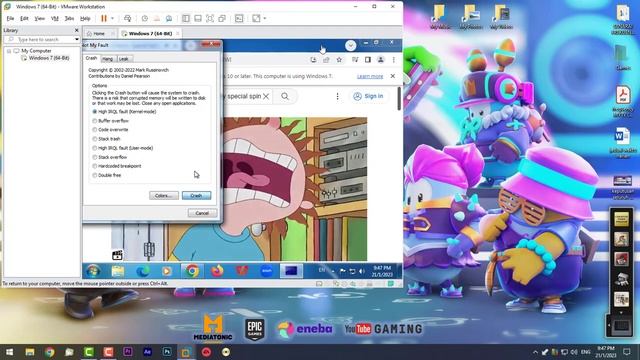This screenshot has height=360, width=640.
Task: Open the VM menu in VMware
Action: coord(55,18)
